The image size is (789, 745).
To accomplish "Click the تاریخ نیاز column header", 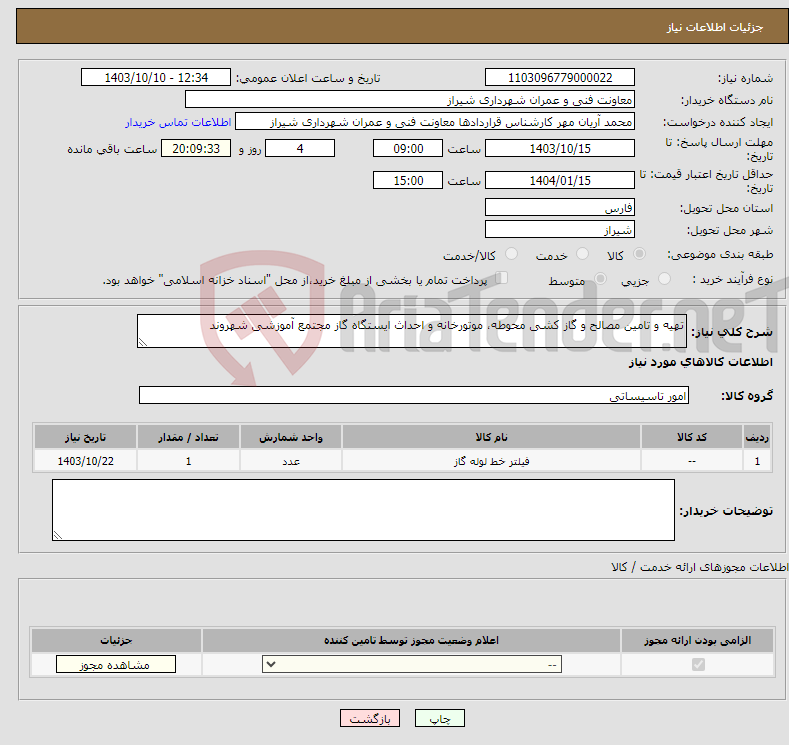I will pyautogui.click(x=86, y=437).
